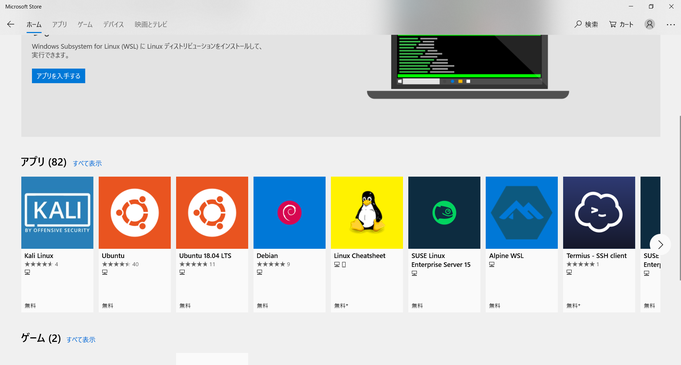This screenshot has height=365, width=681.
Task: Click the Debian title text
Action: [x=267, y=256]
